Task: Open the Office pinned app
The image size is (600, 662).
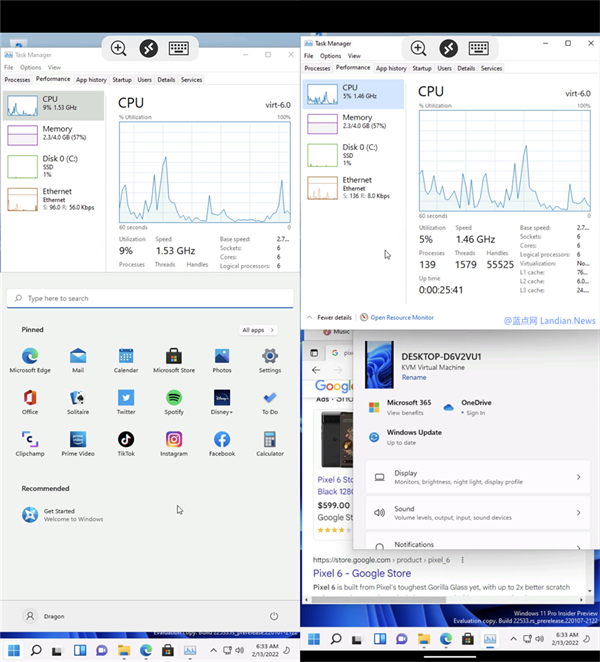Action: pos(30,402)
